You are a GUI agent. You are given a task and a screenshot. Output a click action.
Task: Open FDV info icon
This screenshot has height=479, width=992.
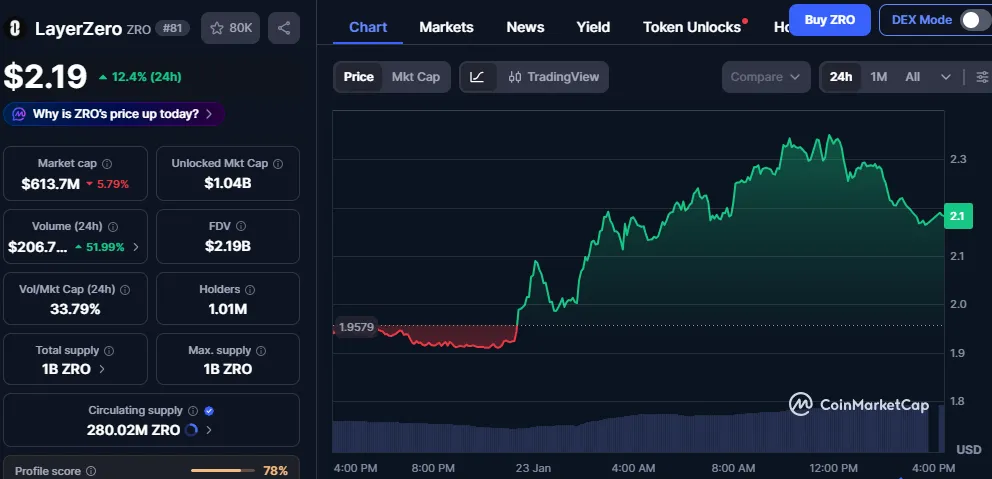click(241, 227)
